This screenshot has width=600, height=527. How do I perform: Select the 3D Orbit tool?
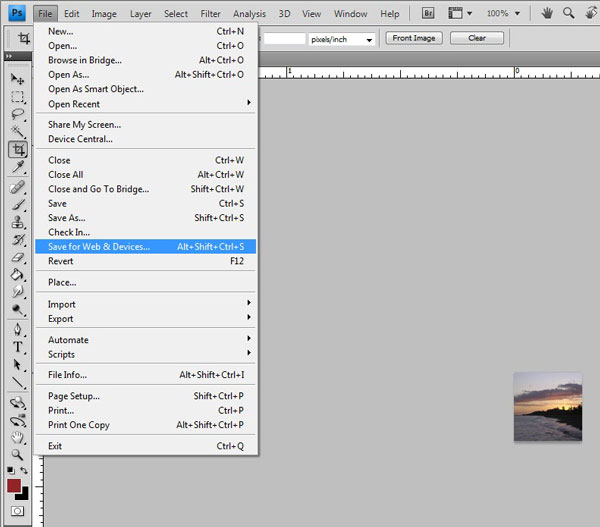point(18,420)
